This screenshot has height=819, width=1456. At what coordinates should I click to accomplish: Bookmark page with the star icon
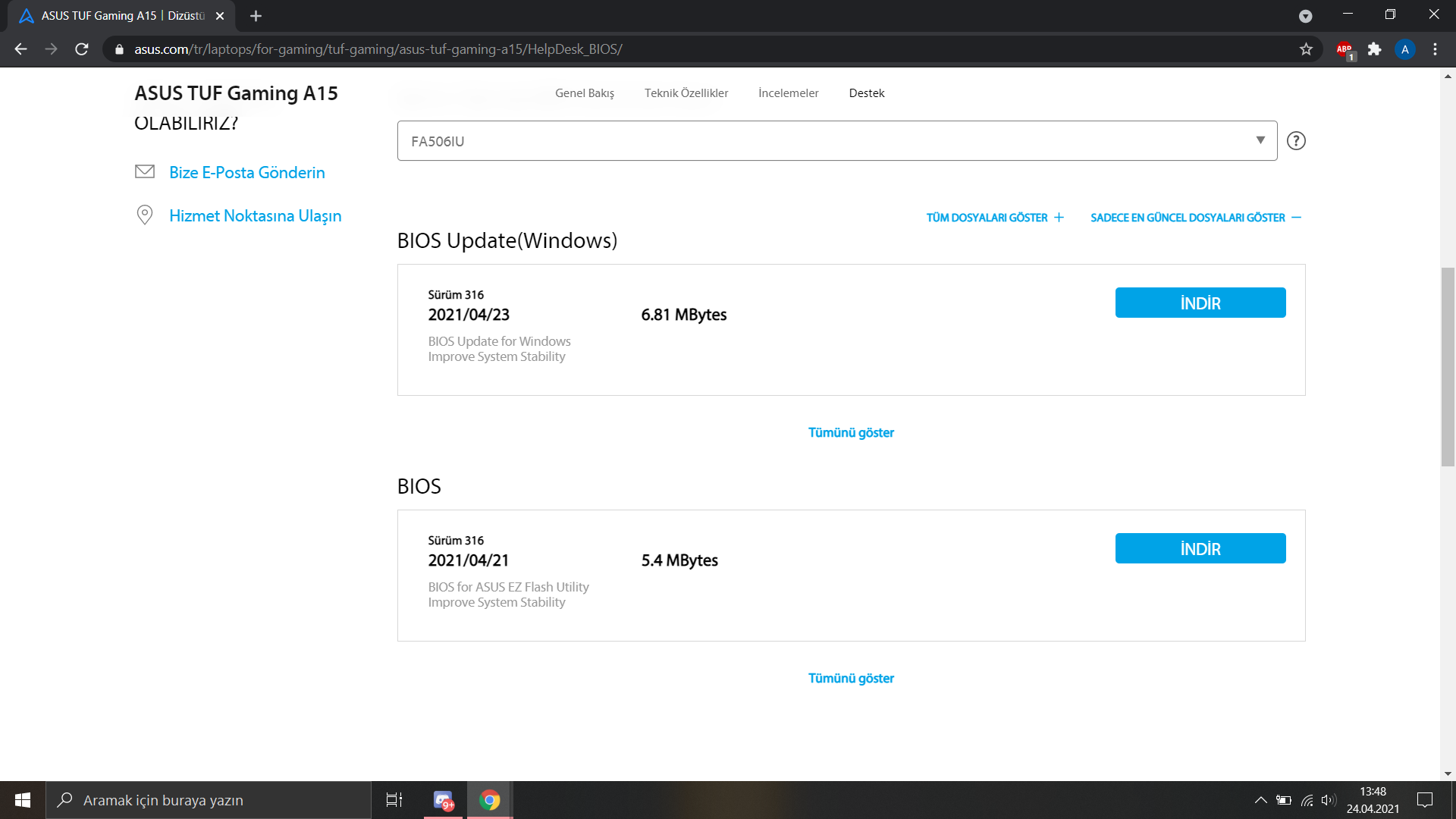1306,49
